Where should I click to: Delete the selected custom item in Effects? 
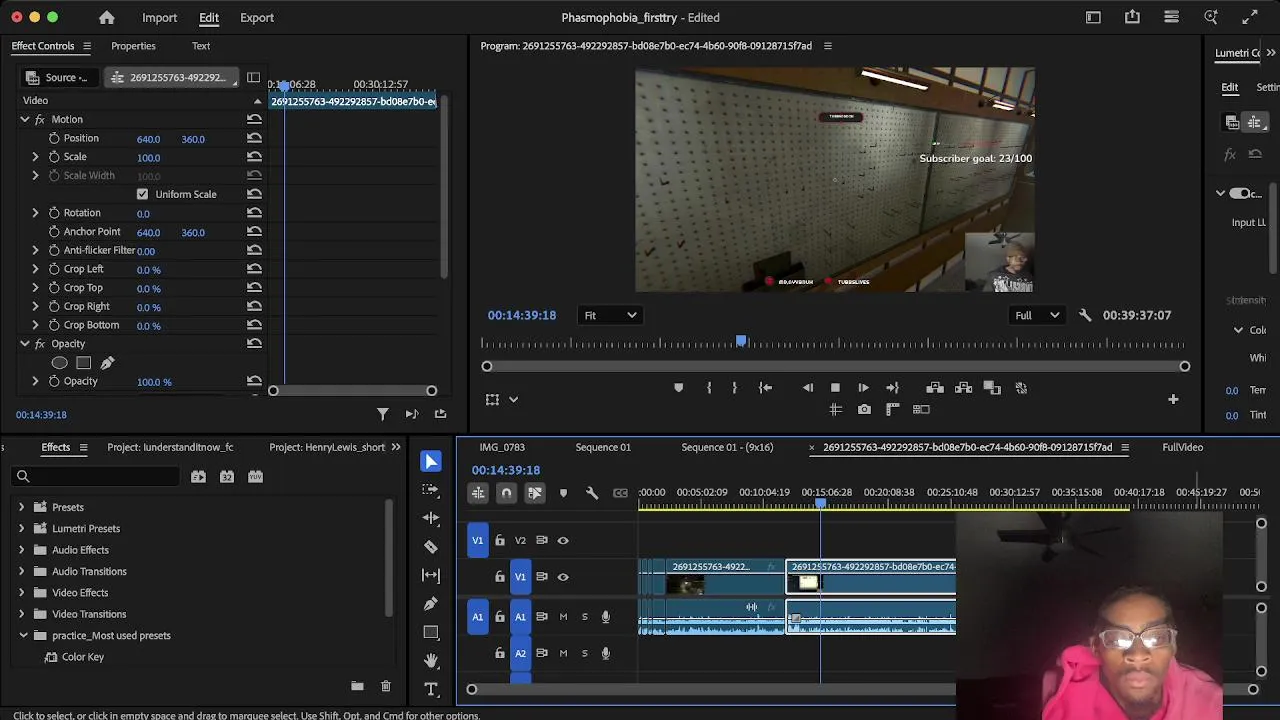tap(386, 686)
